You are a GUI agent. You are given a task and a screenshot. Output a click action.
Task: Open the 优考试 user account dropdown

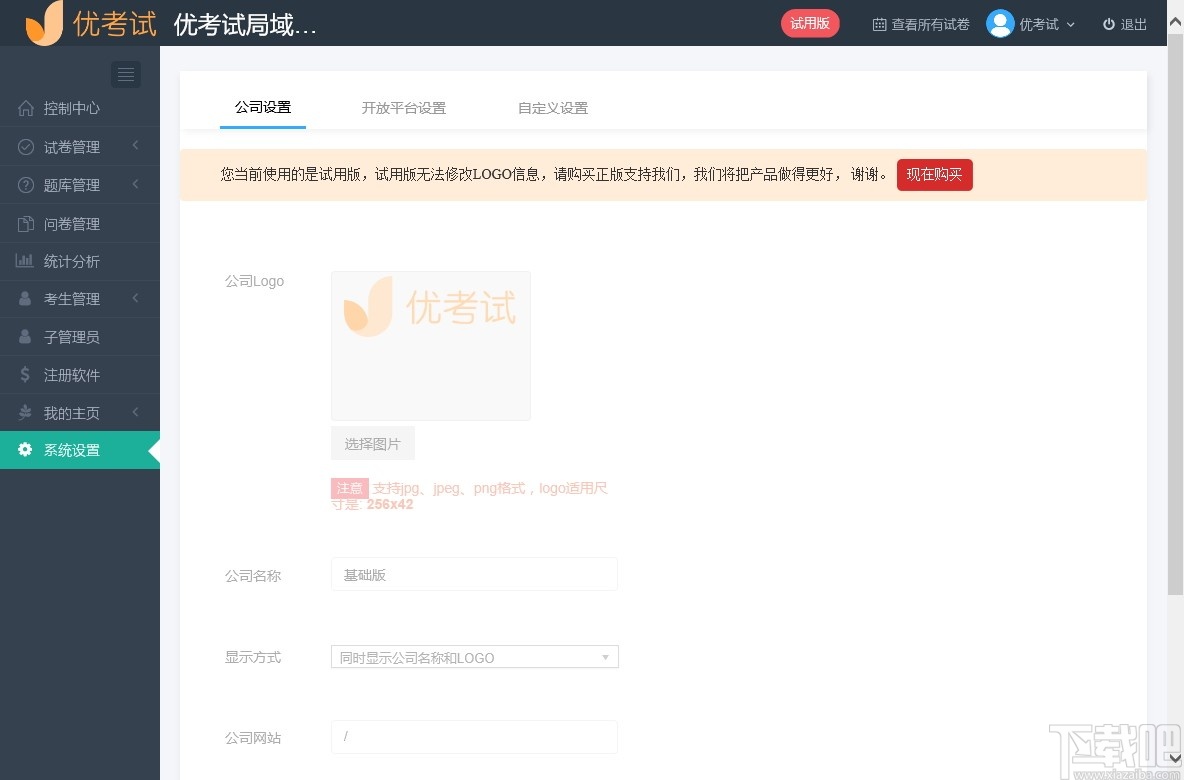pyautogui.click(x=1031, y=24)
